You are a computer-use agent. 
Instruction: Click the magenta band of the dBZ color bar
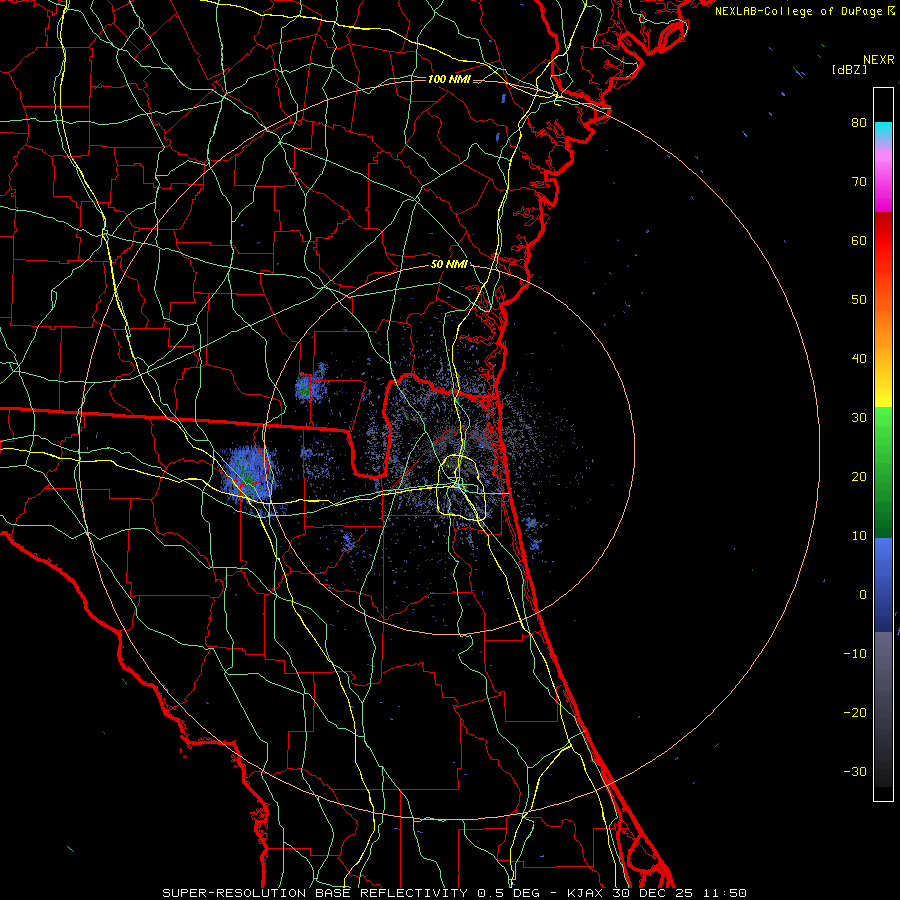pyautogui.click(x=883, y=181)
